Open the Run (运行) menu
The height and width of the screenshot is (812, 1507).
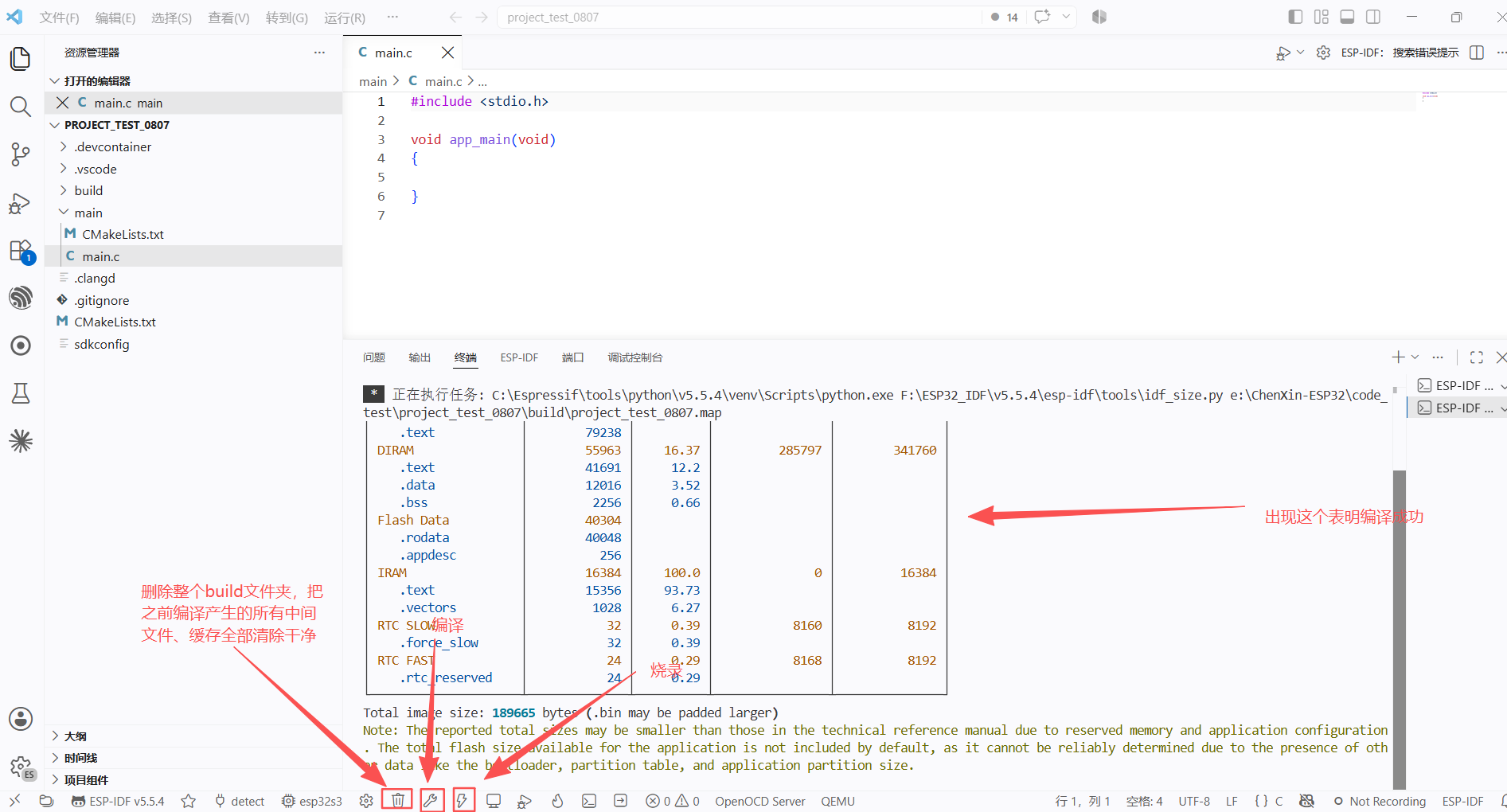(x=345, y=18)
